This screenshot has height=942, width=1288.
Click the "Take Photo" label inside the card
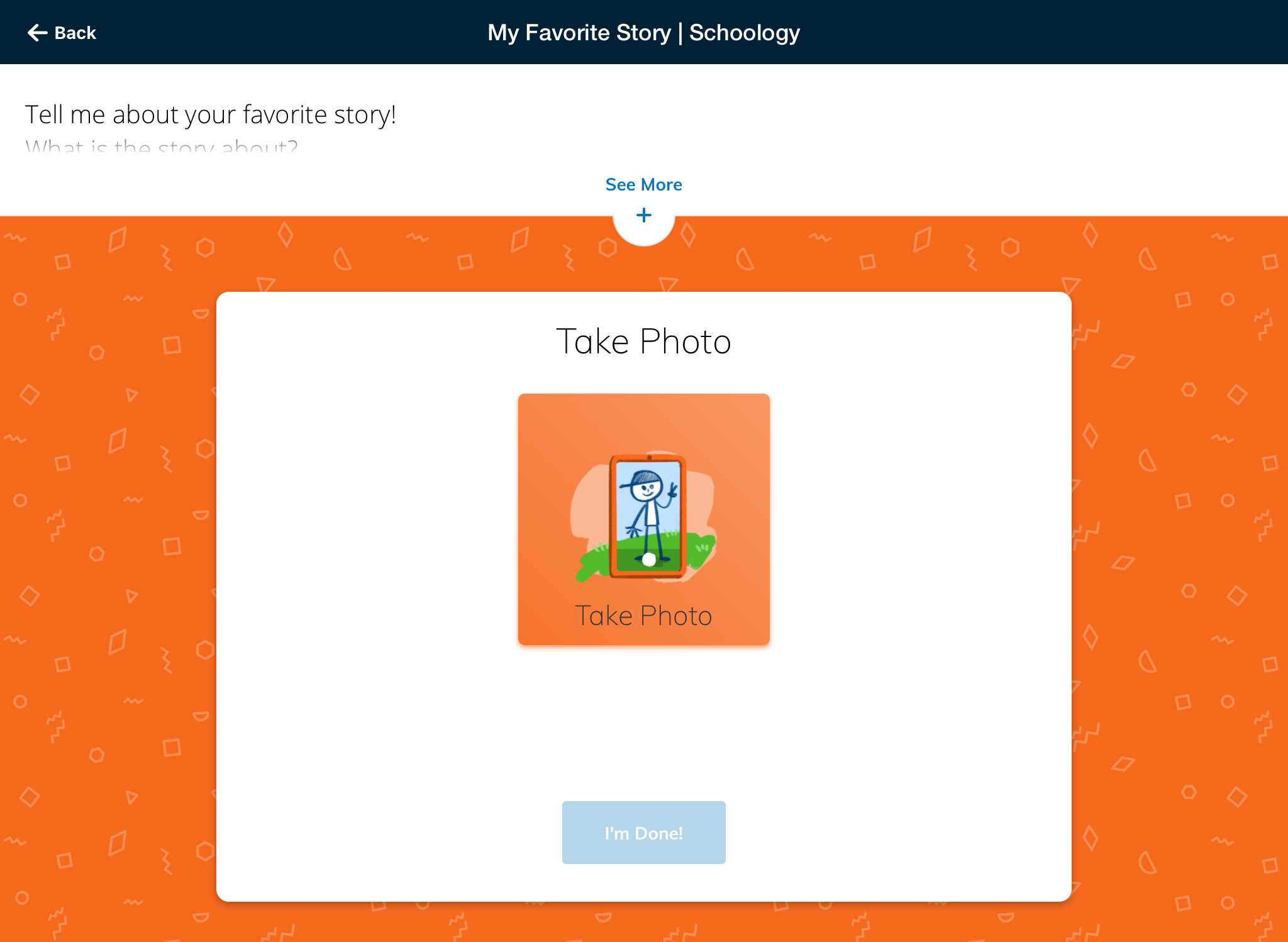click(643, 616)
